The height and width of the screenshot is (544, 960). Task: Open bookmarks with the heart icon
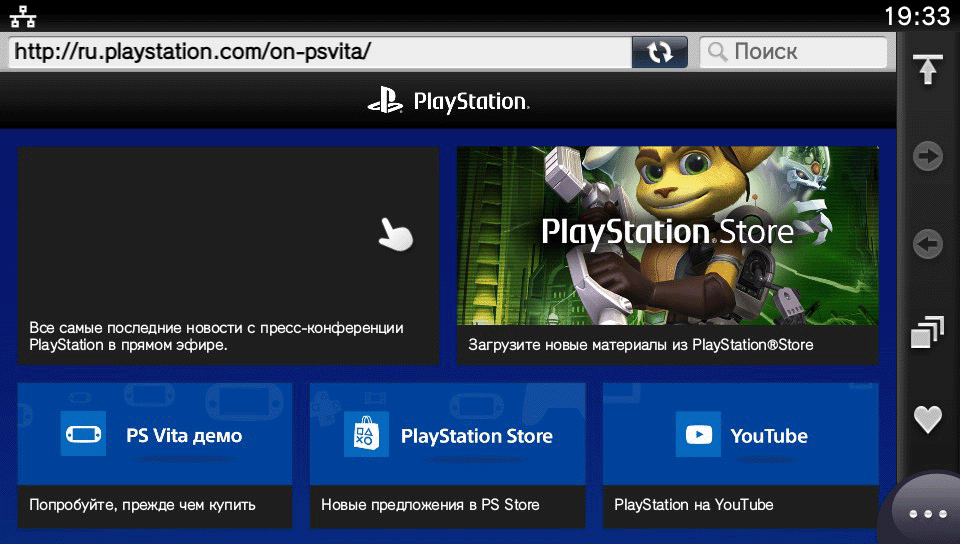tap(928, 420)
